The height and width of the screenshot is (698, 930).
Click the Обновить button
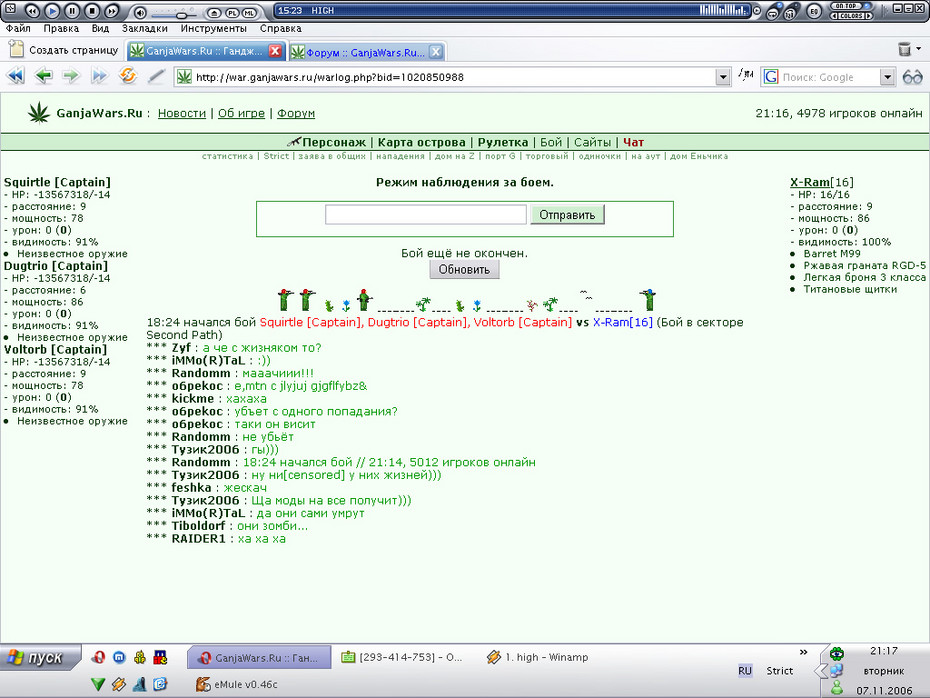pyautogui.click(x=464, y=269)
